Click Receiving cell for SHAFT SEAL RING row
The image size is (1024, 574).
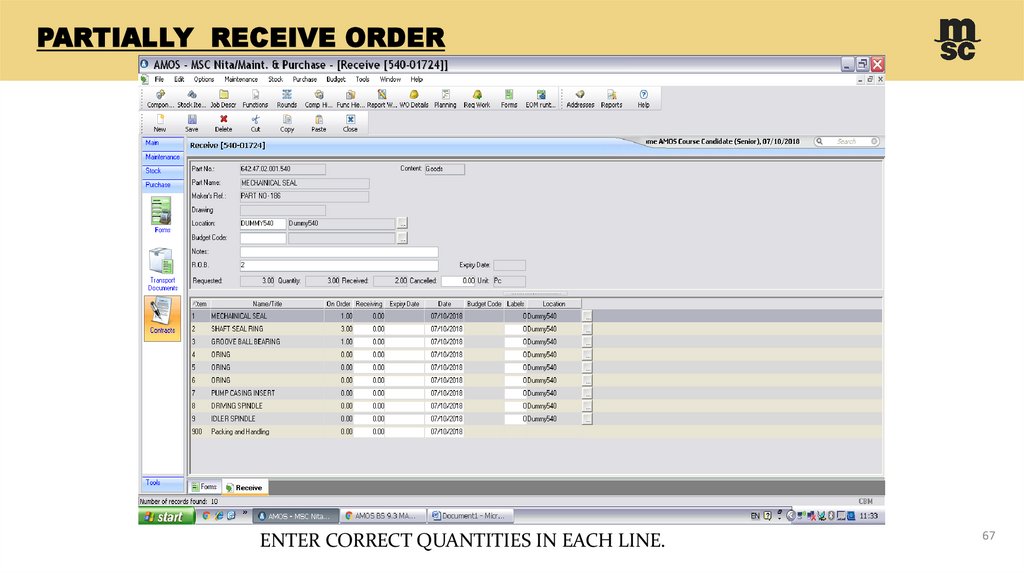point(370,329)
